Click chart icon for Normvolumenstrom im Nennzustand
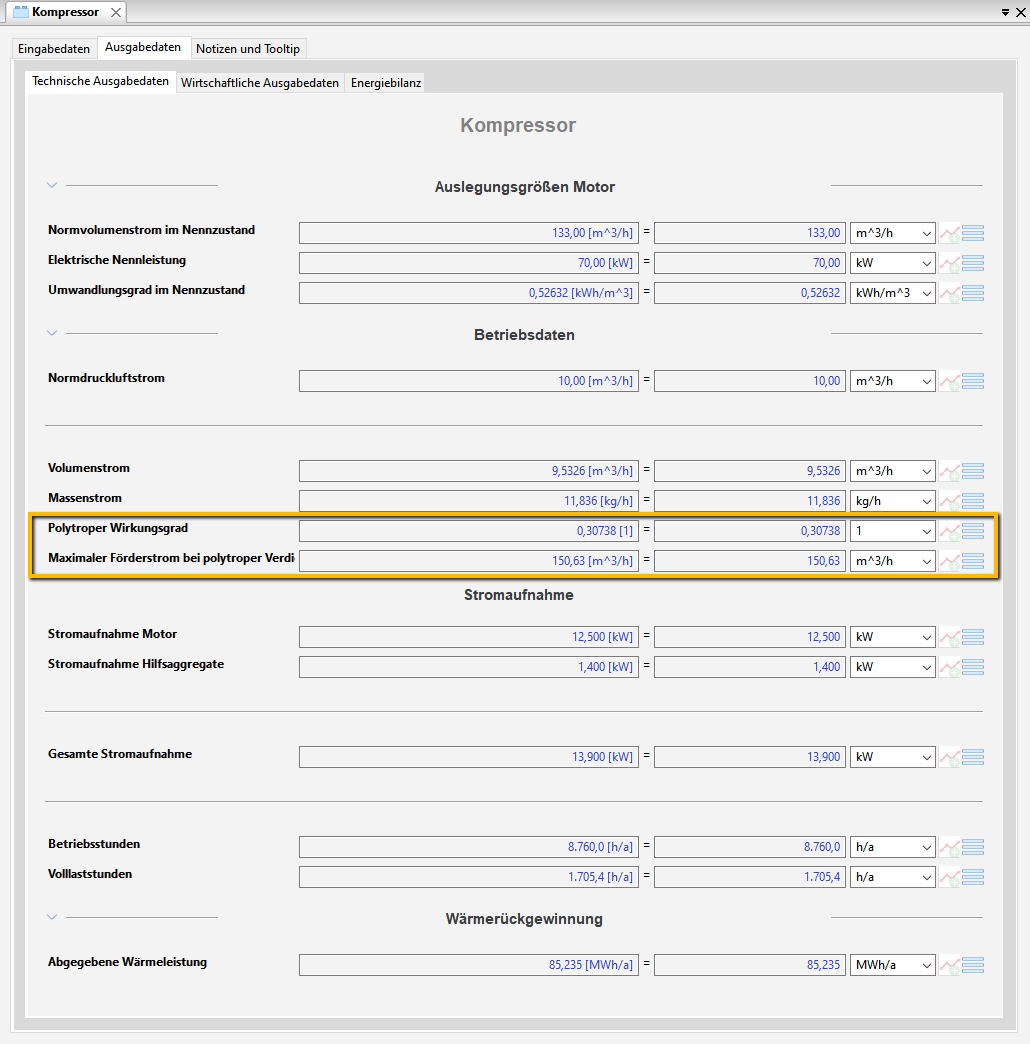This screenshot has height=1044, width=1030. click(949, 233)
